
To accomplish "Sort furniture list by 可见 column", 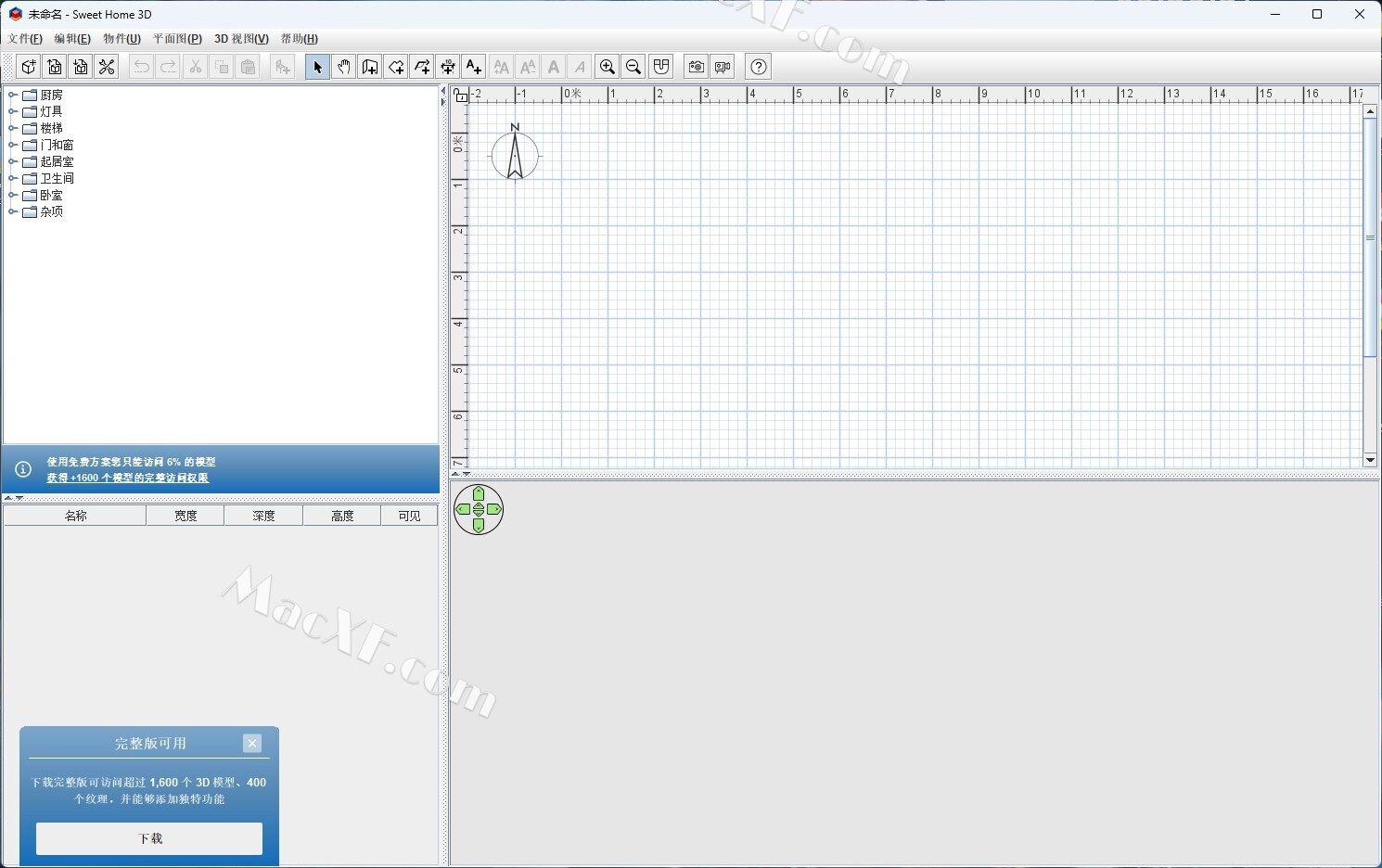I will point(409,516).
